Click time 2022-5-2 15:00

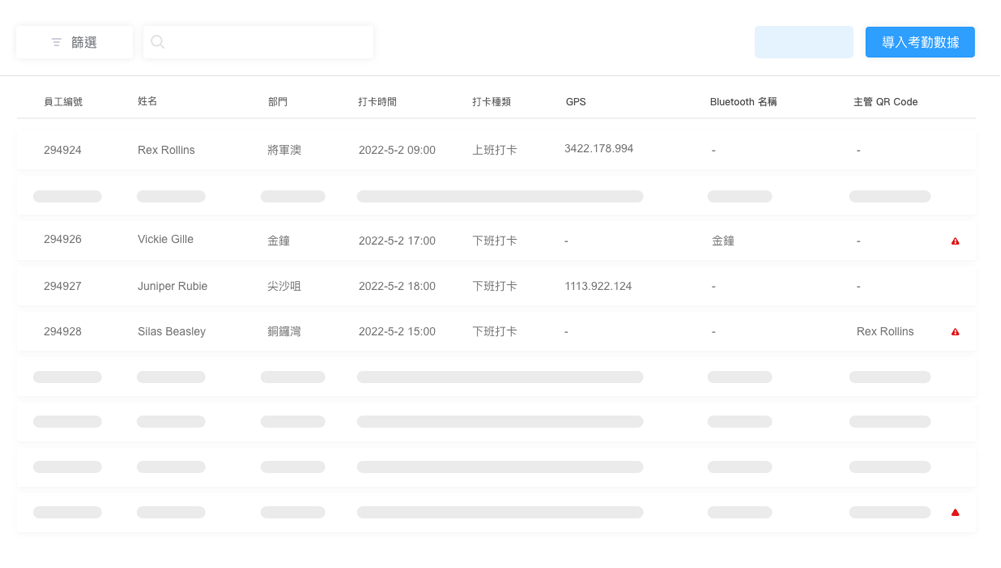pos(397,331)
